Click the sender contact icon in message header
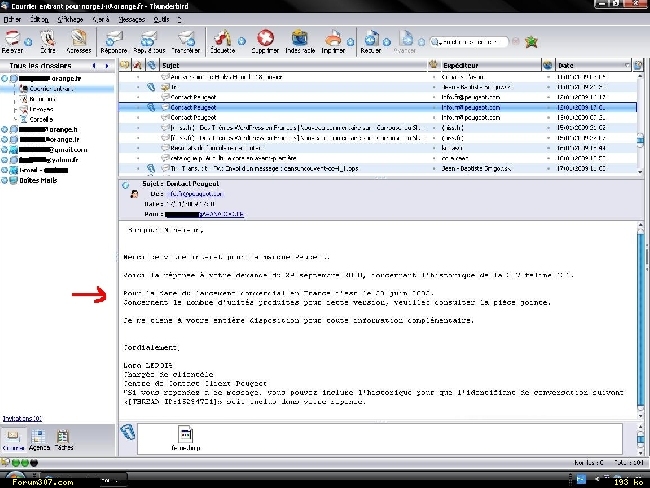This screenshot has width=650, height=488. click(134, 194)
